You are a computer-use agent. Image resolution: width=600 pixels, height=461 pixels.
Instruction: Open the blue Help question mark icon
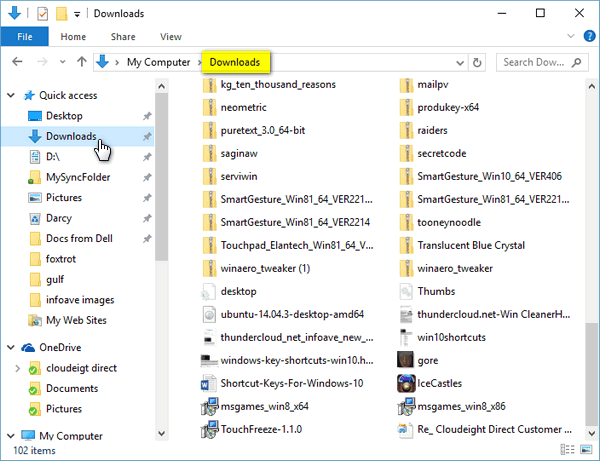pyautogui.click(x=589, y=36)
